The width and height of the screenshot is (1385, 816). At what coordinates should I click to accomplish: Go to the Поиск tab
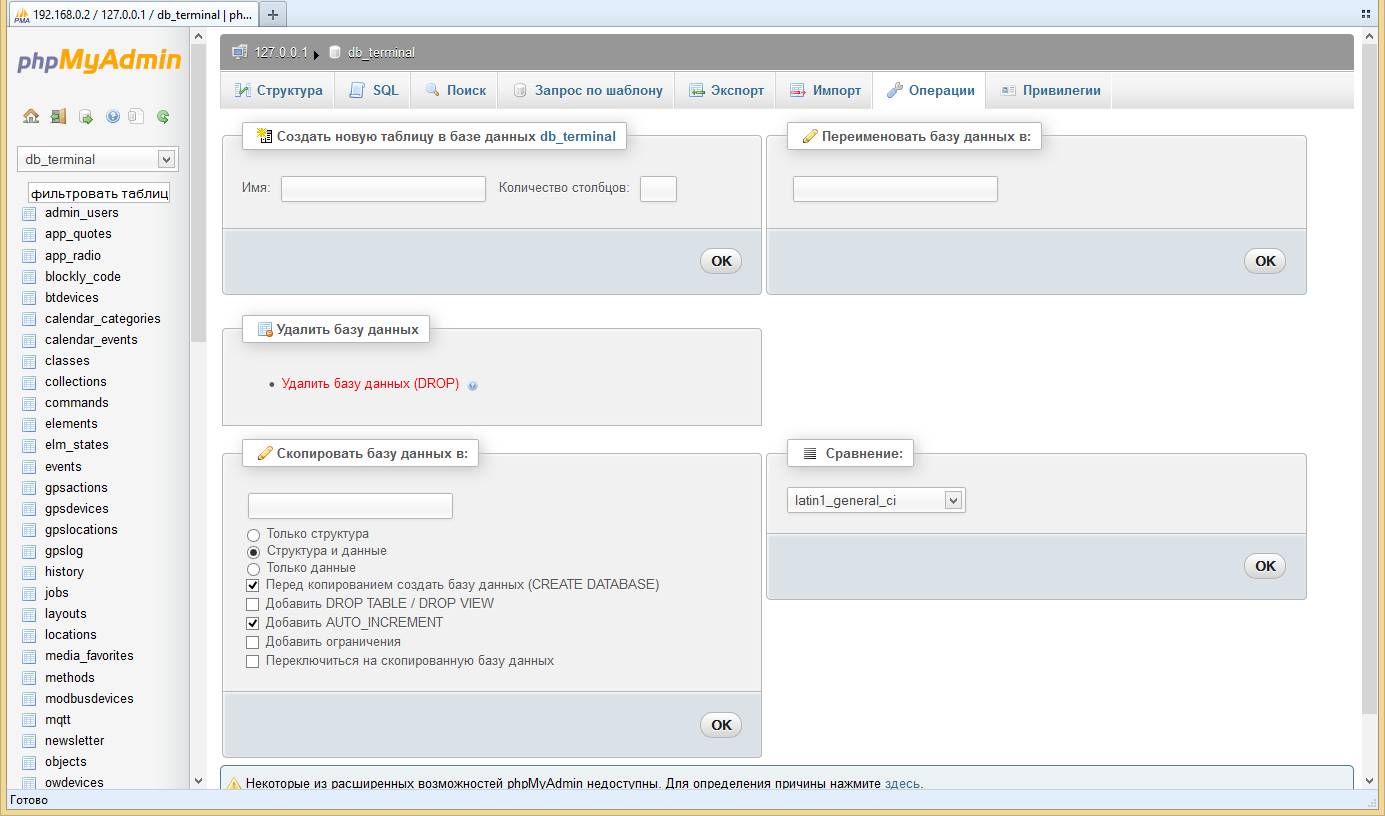tap(455, 90)
